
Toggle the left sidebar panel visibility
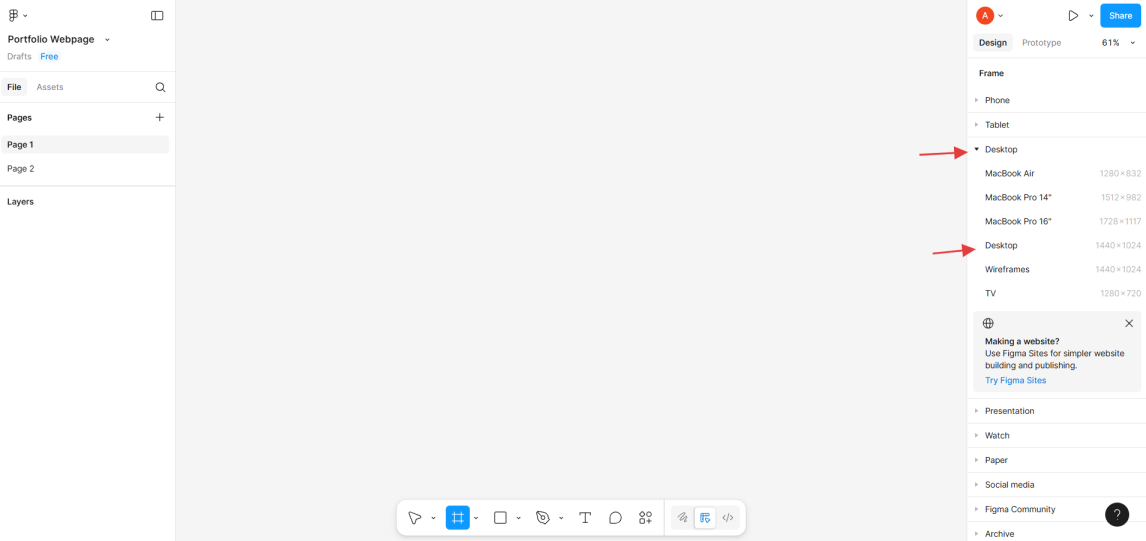tap(157, 16)
